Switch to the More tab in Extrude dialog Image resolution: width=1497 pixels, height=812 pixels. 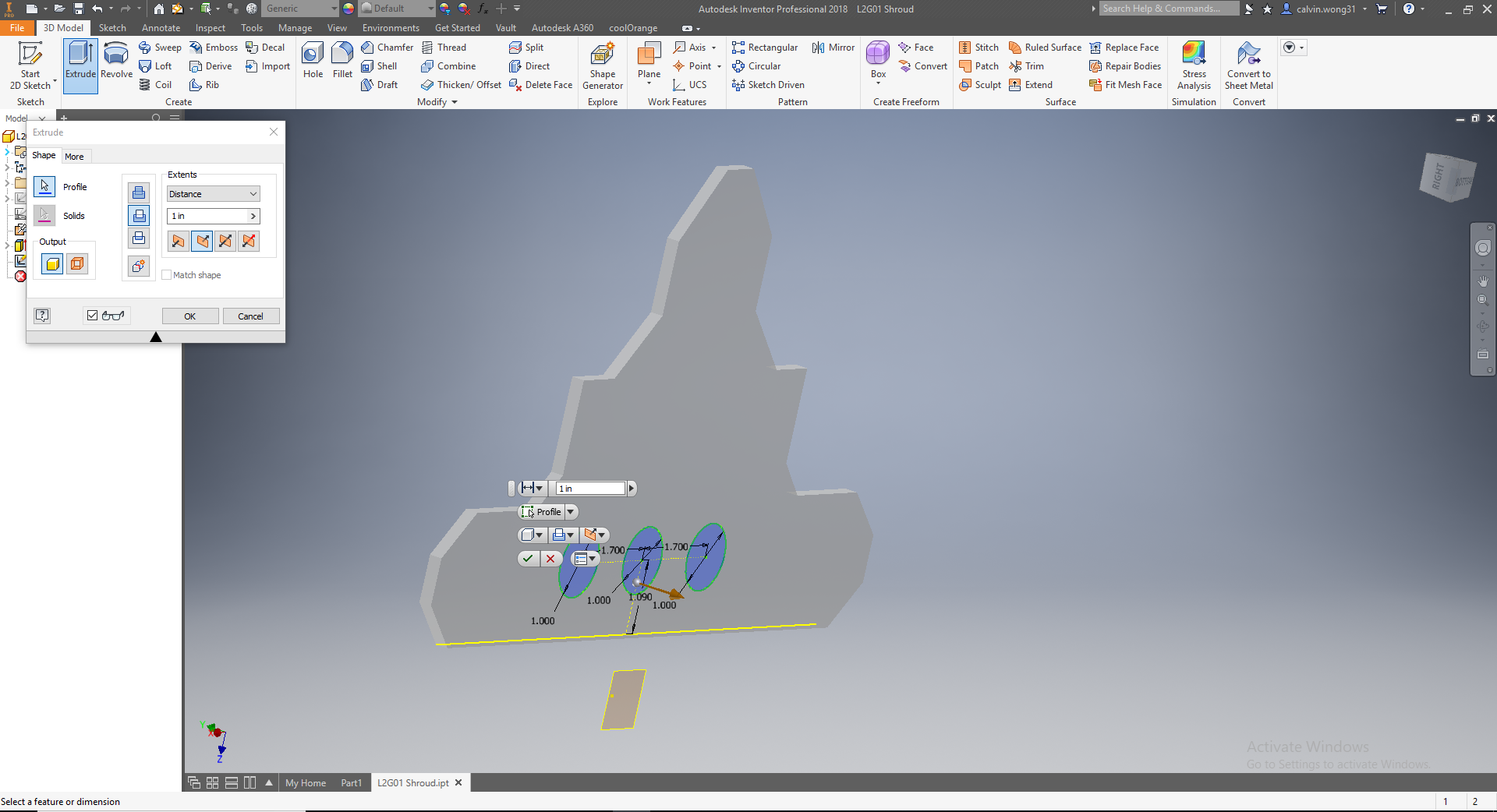(x=75, y=156)
